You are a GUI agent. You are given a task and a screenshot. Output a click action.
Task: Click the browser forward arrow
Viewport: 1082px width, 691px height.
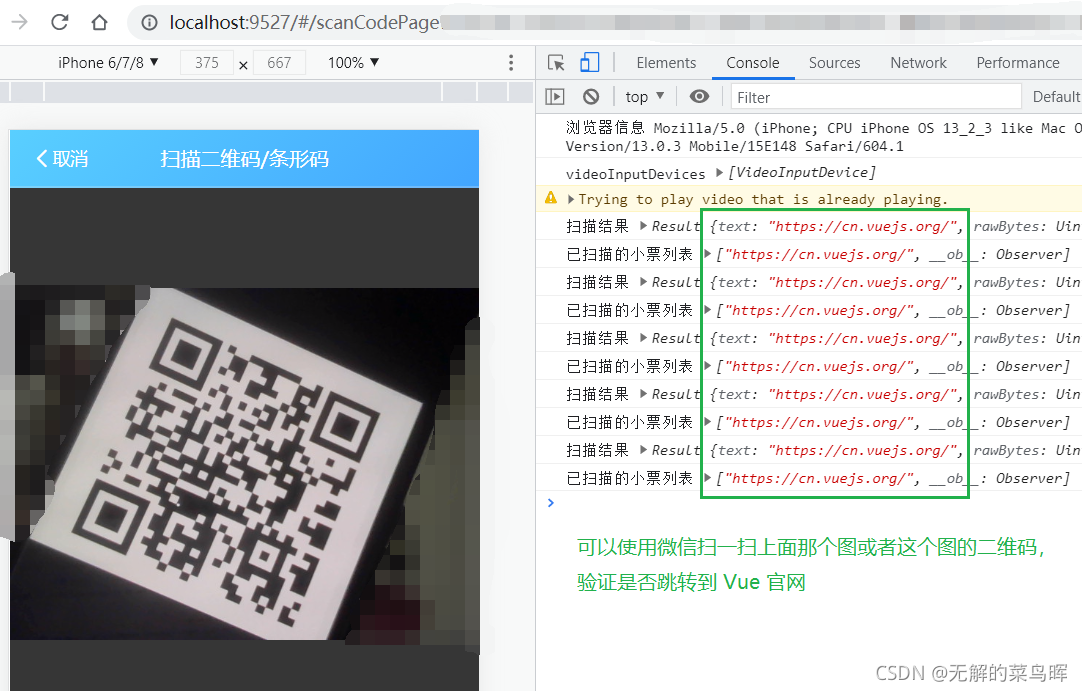19,22
